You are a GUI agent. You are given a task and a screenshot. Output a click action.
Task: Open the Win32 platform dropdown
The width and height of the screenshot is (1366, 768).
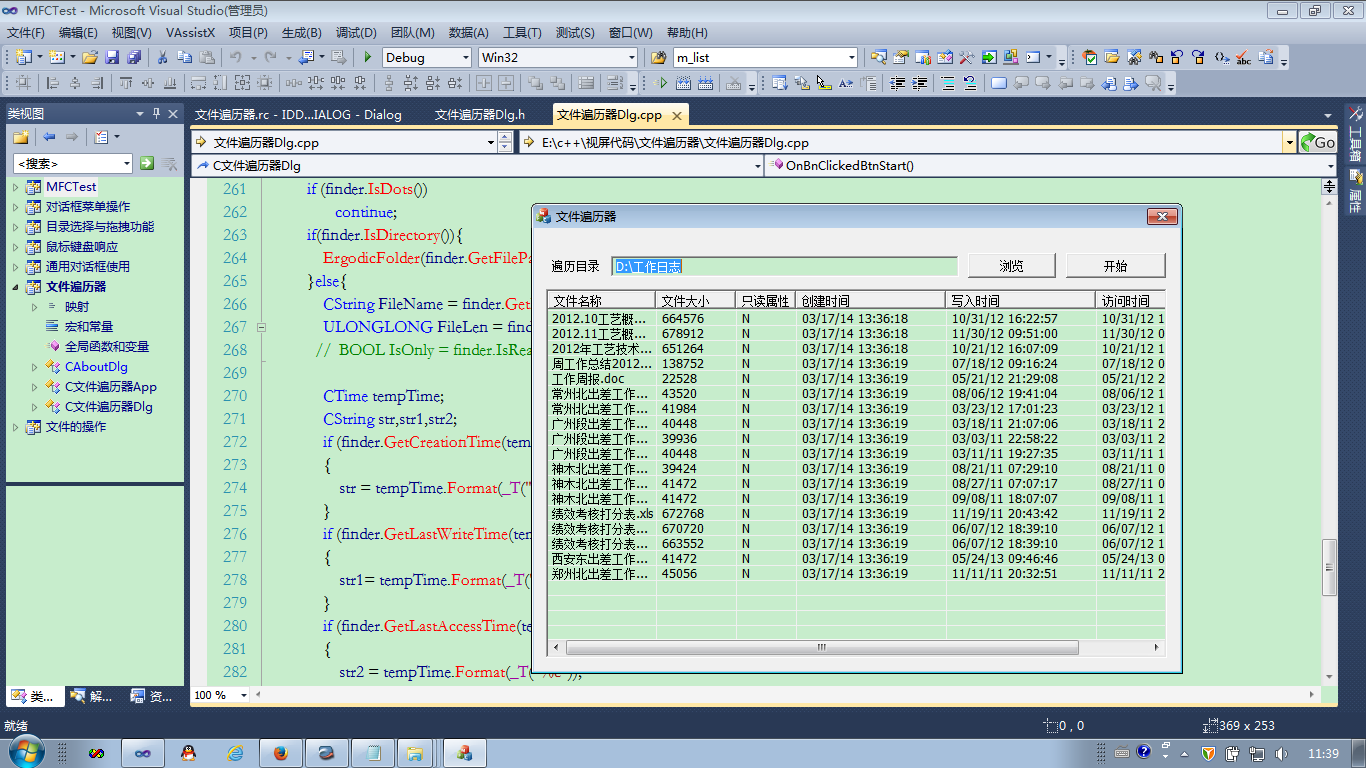tap(631, 58)
